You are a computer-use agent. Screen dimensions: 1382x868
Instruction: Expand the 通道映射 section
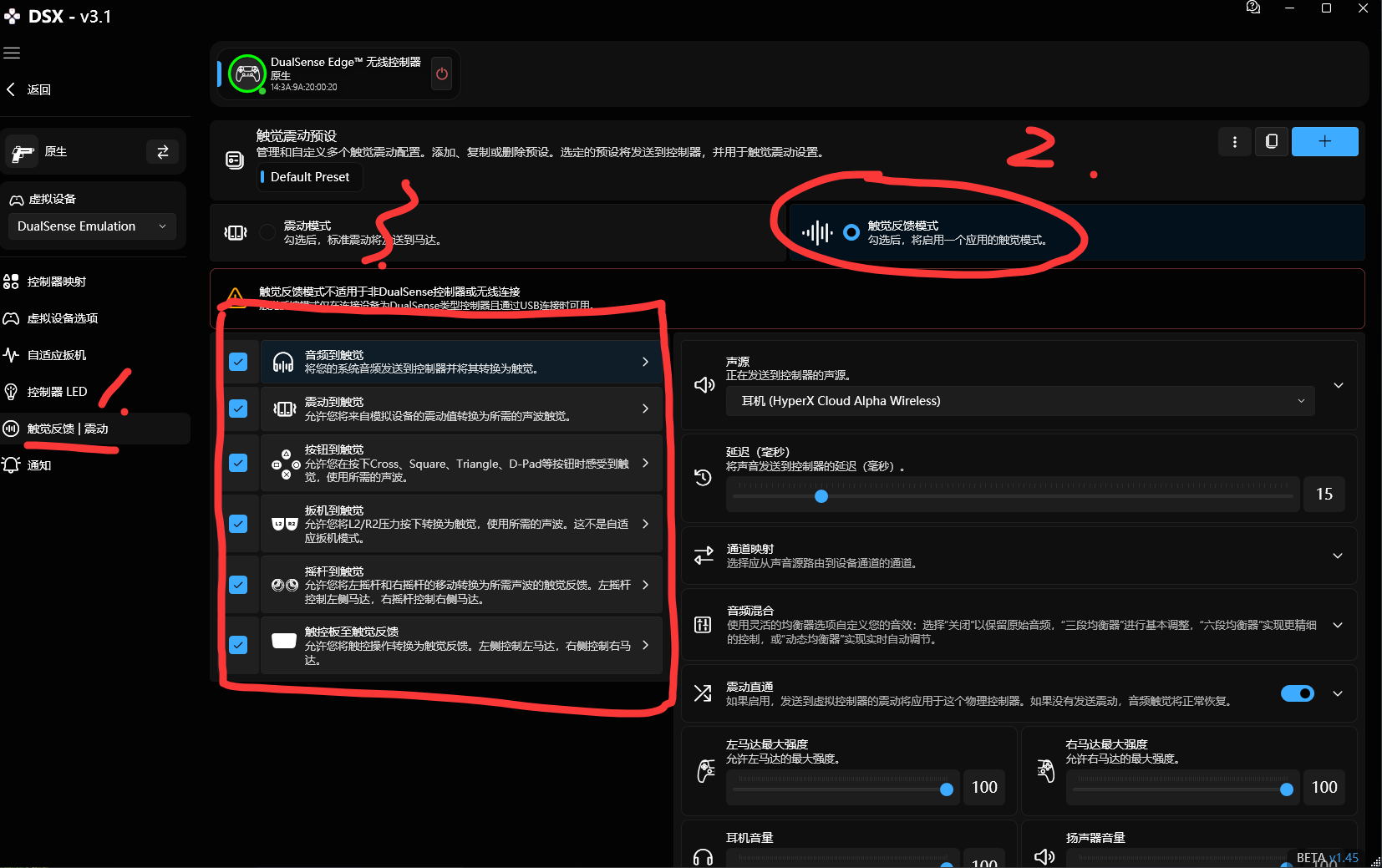[1338, 556]
